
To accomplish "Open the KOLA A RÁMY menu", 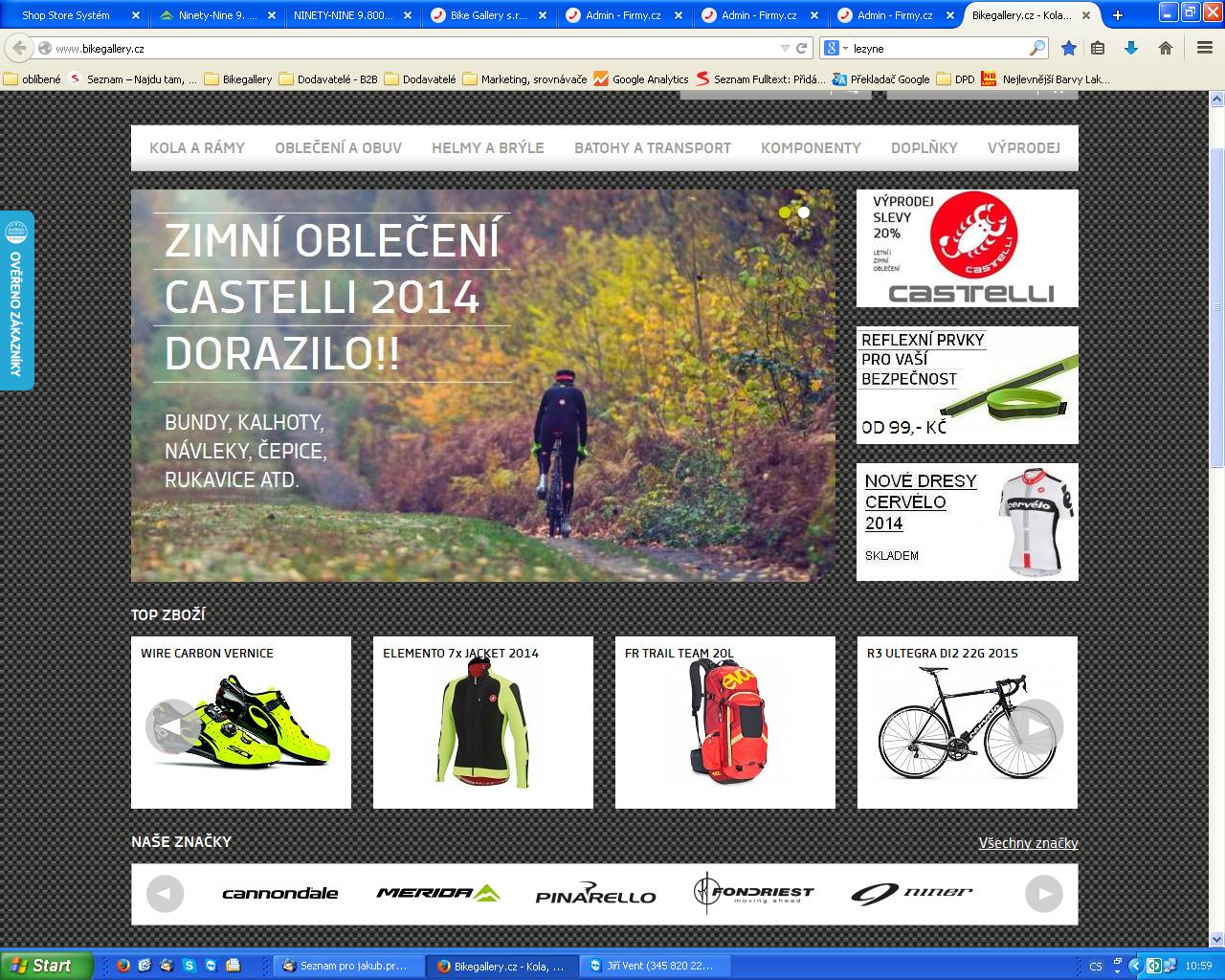I will (x=197, y=148).
